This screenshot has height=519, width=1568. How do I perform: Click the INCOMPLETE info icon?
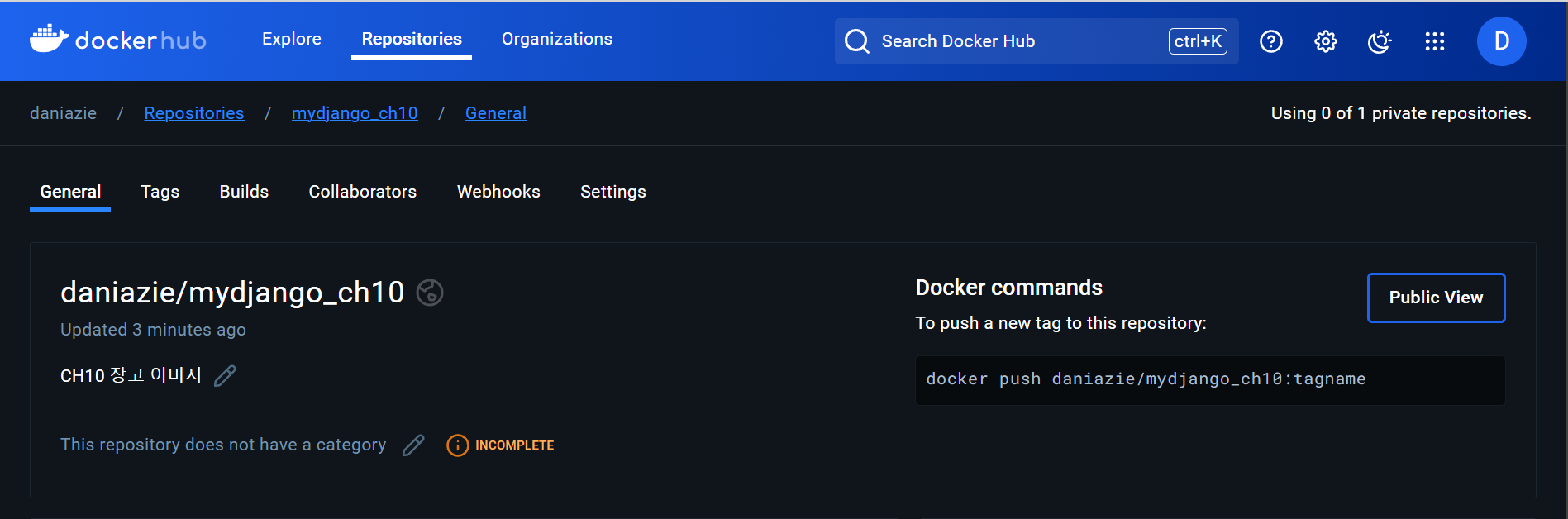pyautogui.click(x=457, y=445)
